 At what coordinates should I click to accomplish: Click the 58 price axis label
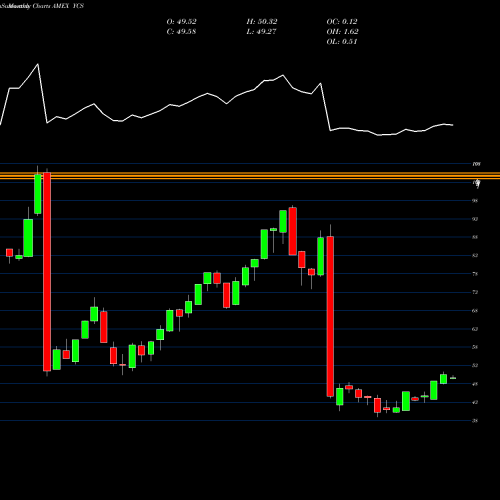(x=475, y=347)
